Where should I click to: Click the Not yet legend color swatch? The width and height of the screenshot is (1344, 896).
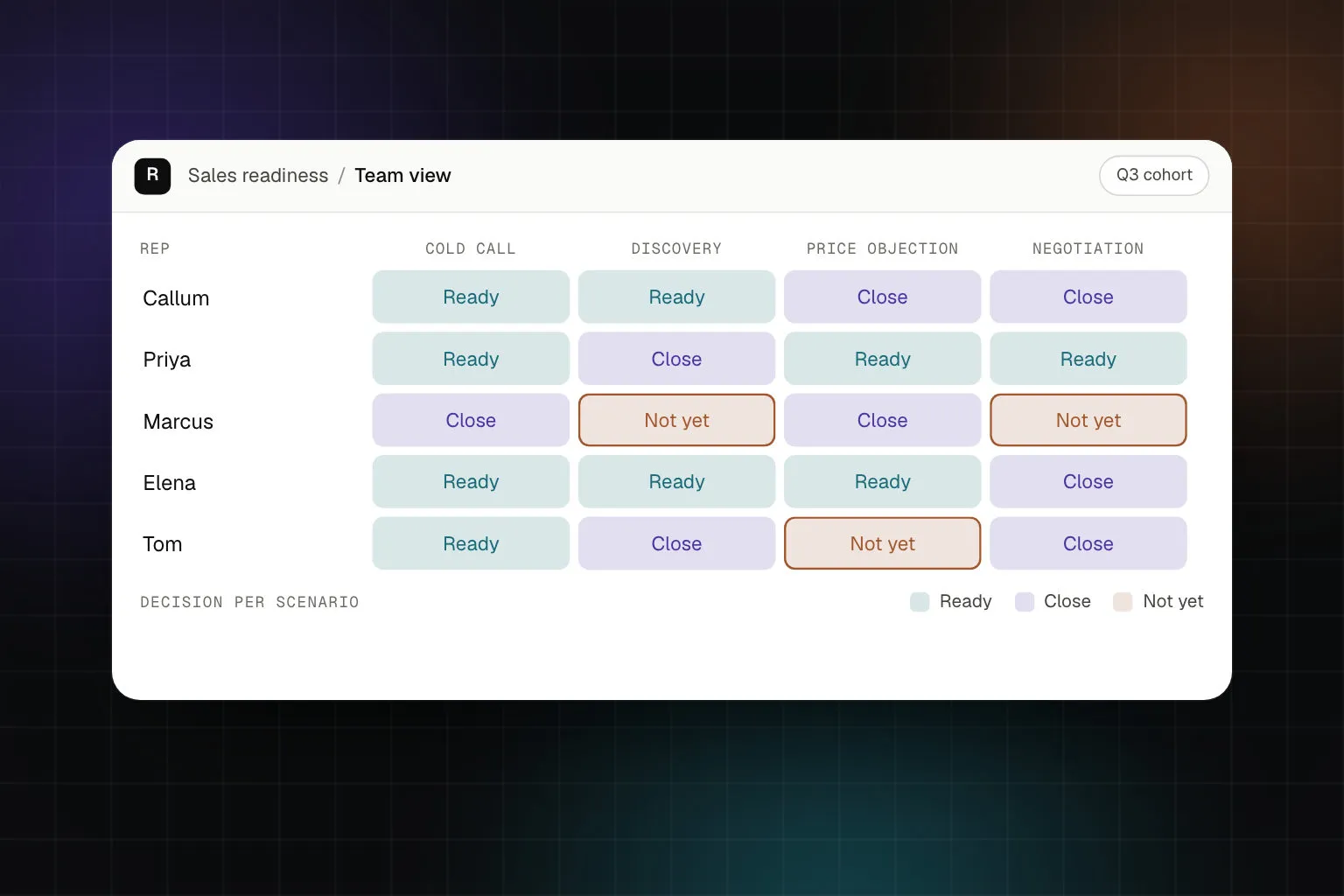click(x=1123, y=602)
